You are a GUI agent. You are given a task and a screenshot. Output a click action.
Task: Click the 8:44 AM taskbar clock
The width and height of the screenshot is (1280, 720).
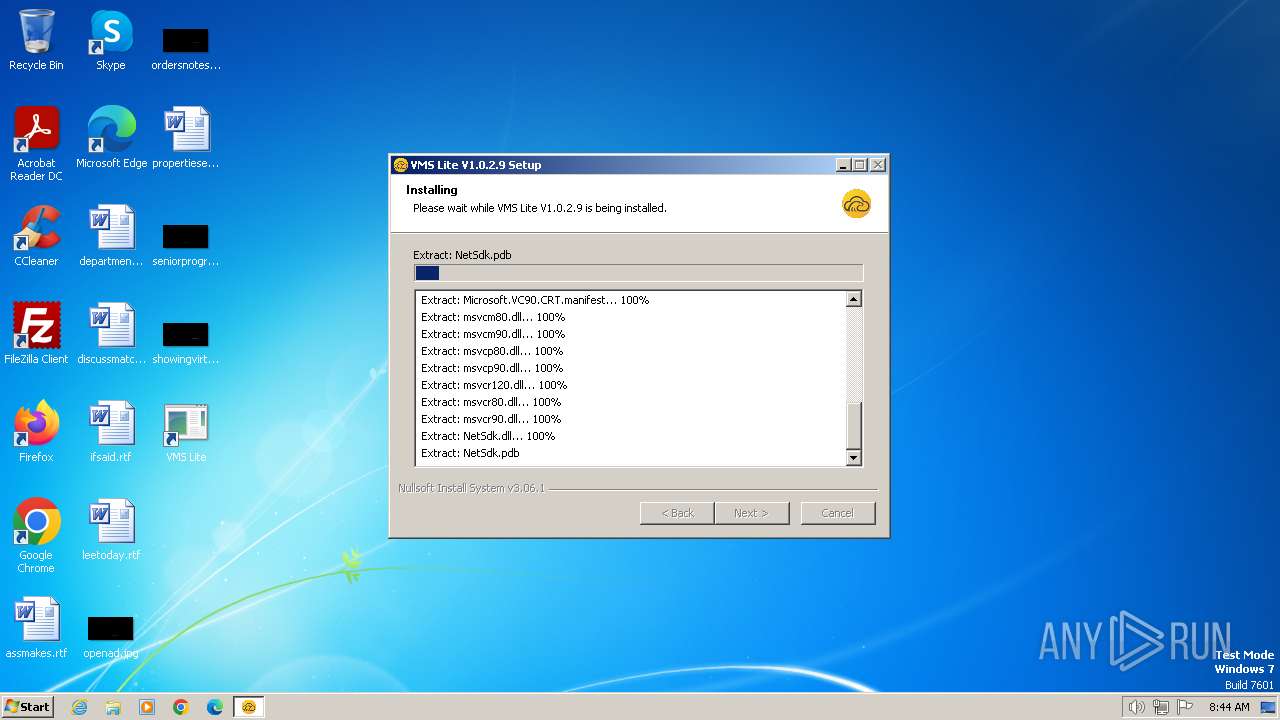point(1229,707)
